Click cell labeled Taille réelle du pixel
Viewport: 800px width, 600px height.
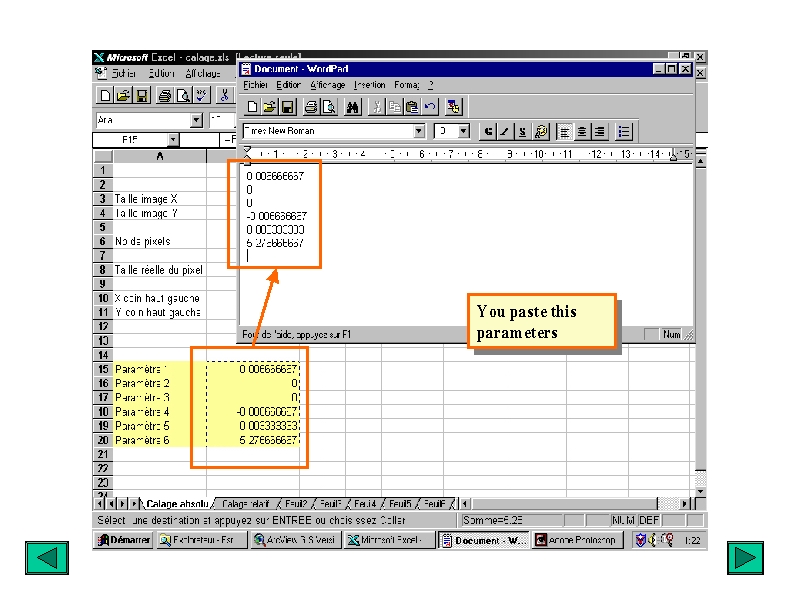[159, 270]
